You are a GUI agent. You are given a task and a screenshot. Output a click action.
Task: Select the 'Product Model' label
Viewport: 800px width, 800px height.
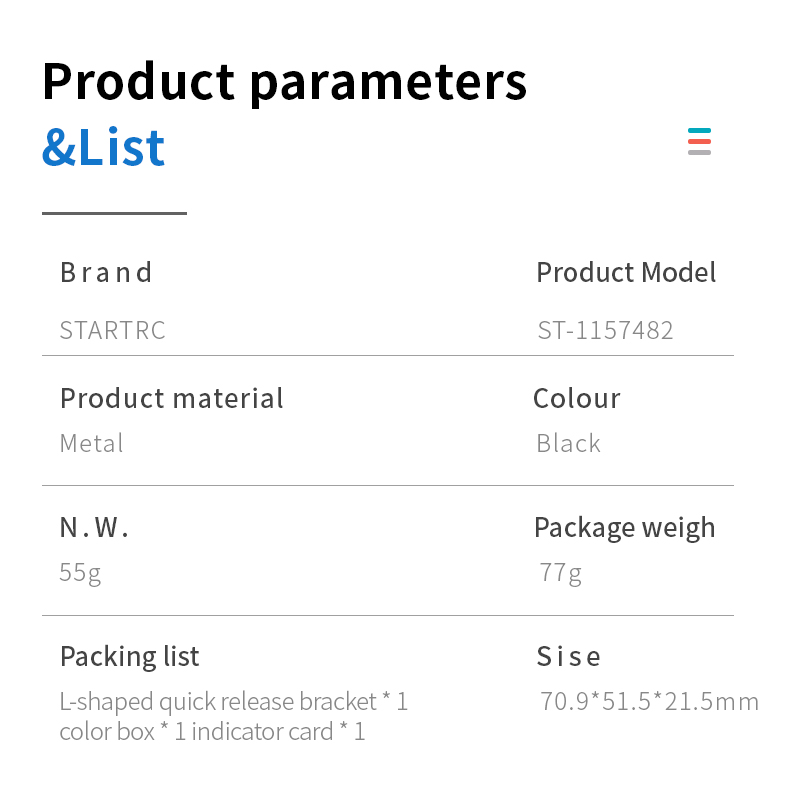point(626,272)
